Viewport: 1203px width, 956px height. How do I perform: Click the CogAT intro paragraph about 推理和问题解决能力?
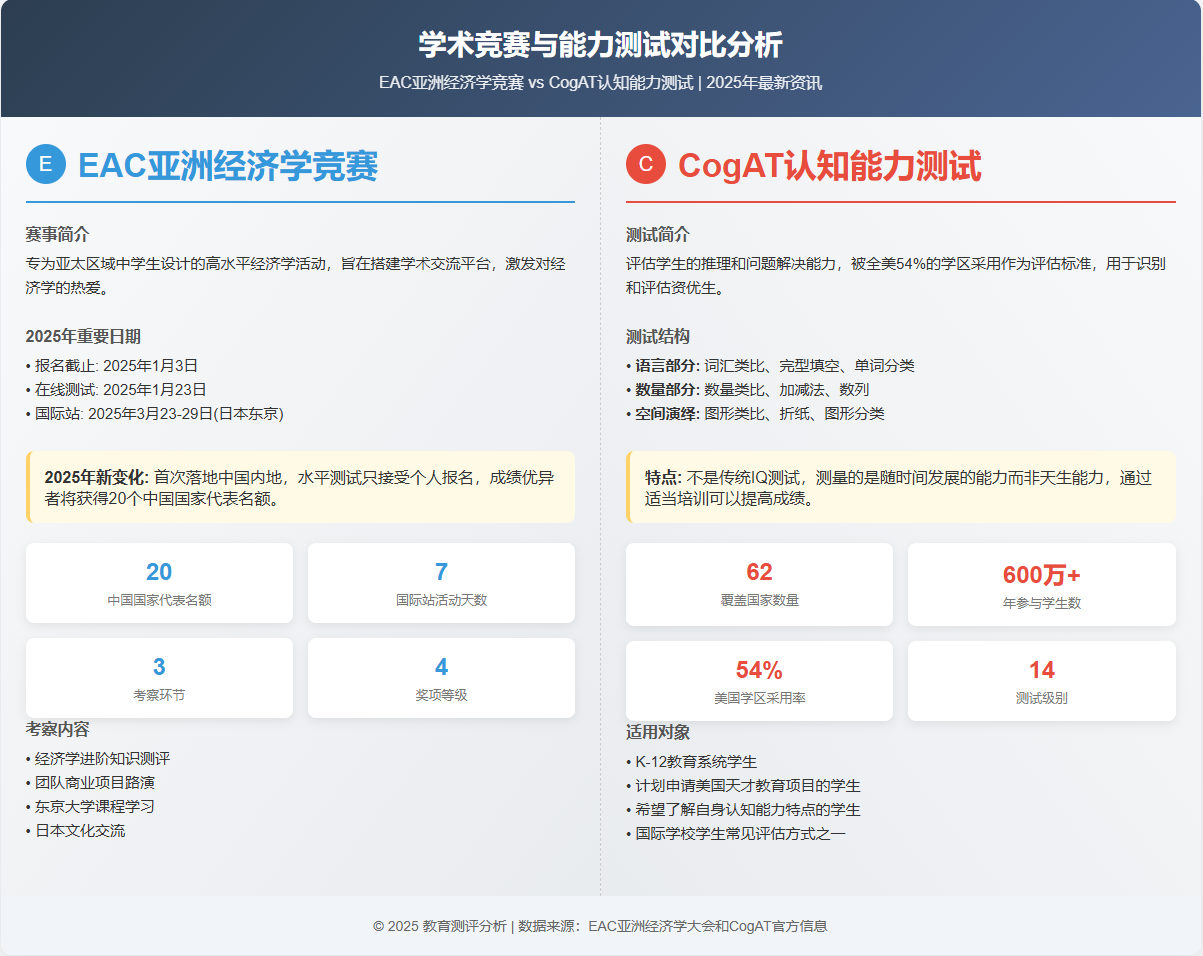896,276
